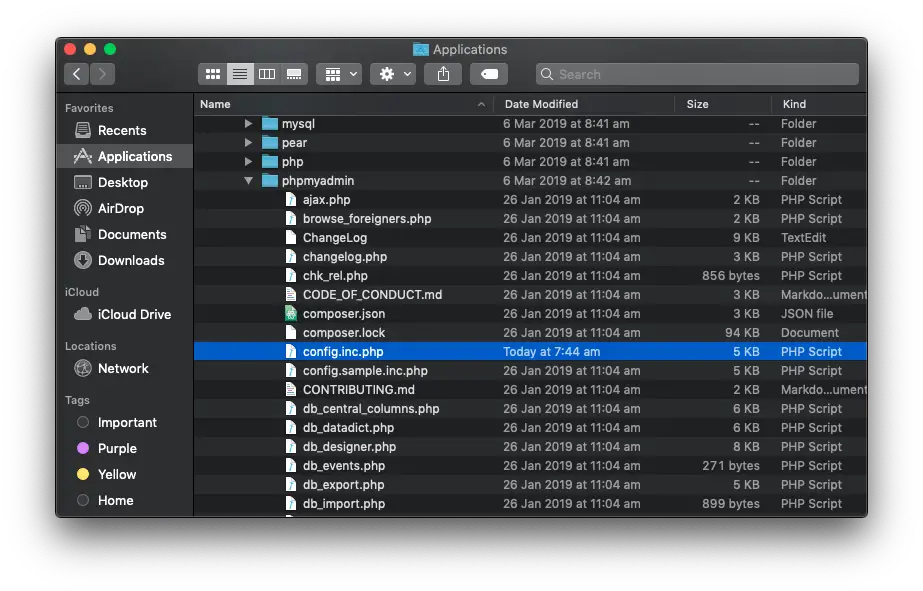Click the JSON file kind cell

[x=807, y=314]
